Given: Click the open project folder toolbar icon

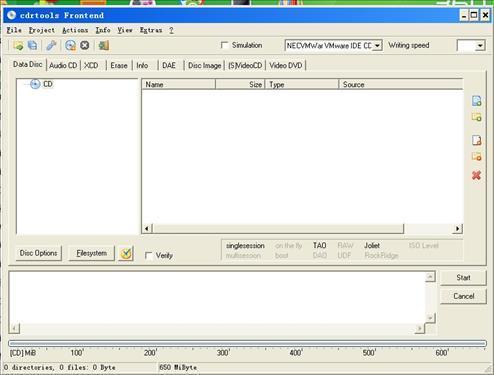Looking at the screenshot, I should [x=18, y=45].
